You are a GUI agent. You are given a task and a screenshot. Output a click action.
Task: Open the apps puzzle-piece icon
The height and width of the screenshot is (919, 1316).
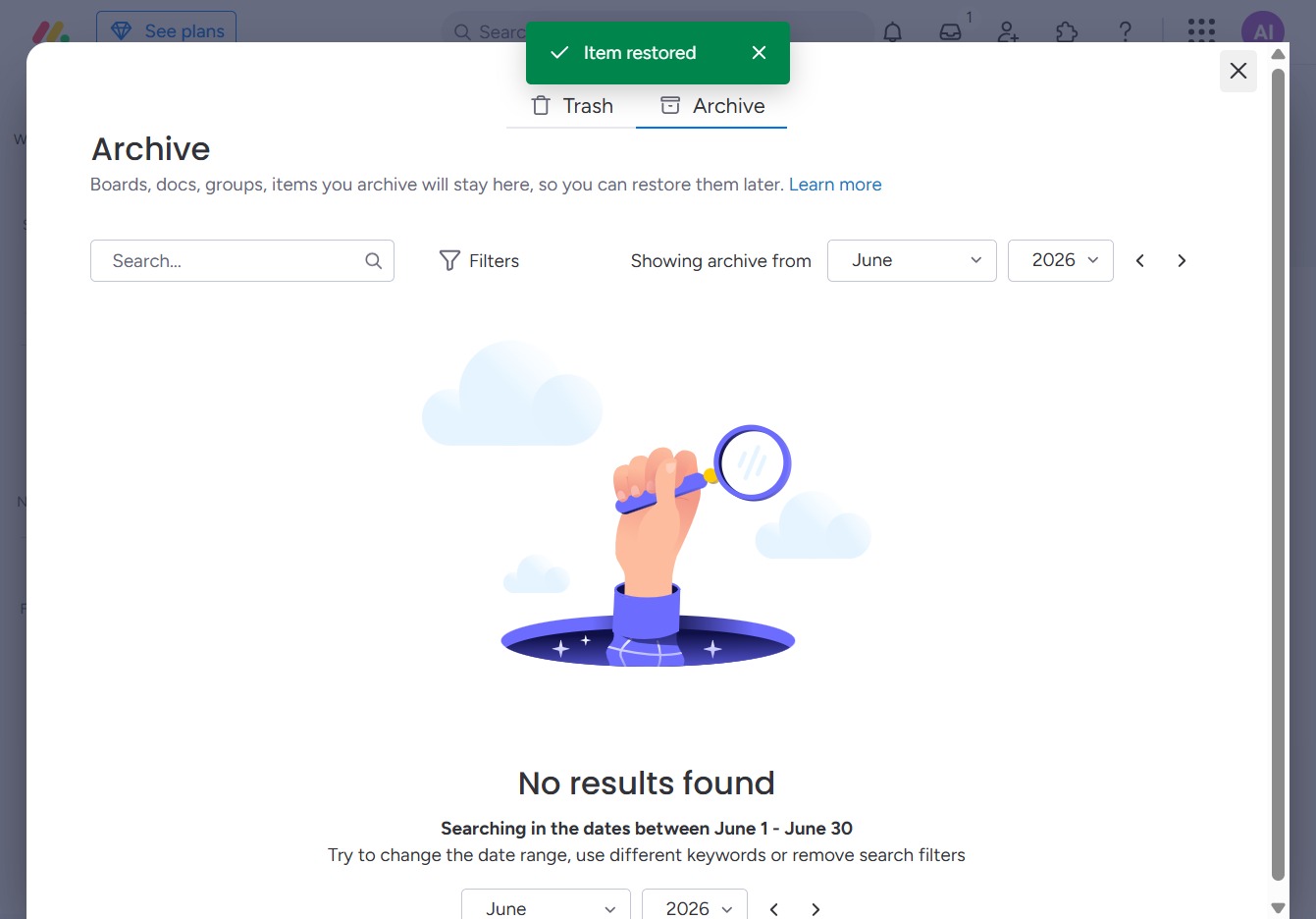pos(1067,31)
